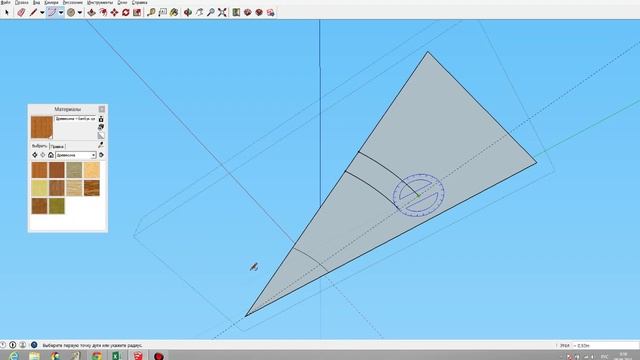Select the arrow Select tool

click(7, 12)
